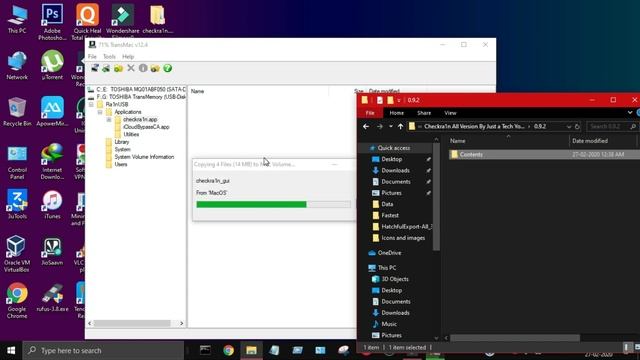Viewport: 640px width, 360px height.
Task: Go back in File Explorer
Action: [366, 127]
